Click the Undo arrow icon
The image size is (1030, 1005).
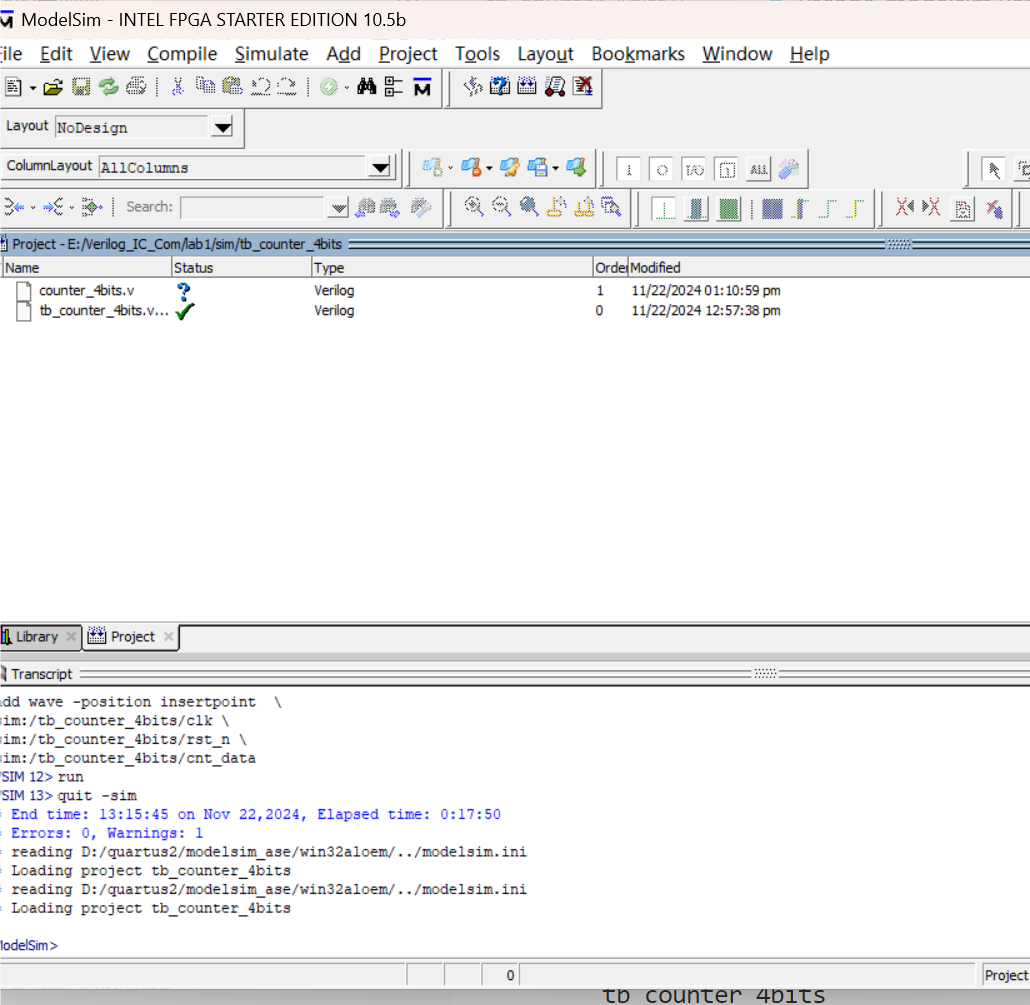pyautogui.click(x=261, y=87)
